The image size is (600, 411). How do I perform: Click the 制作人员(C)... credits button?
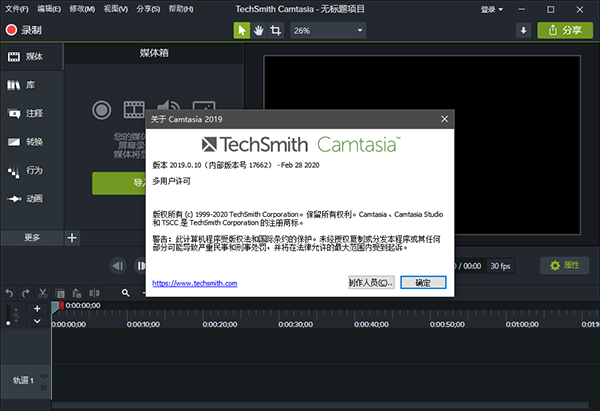click(371, 283)
